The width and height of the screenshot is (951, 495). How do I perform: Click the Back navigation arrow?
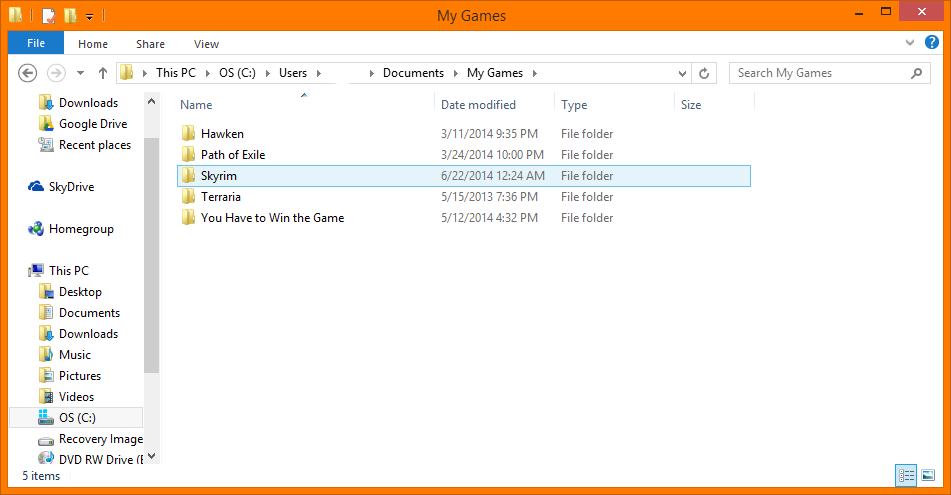(28, 73)
